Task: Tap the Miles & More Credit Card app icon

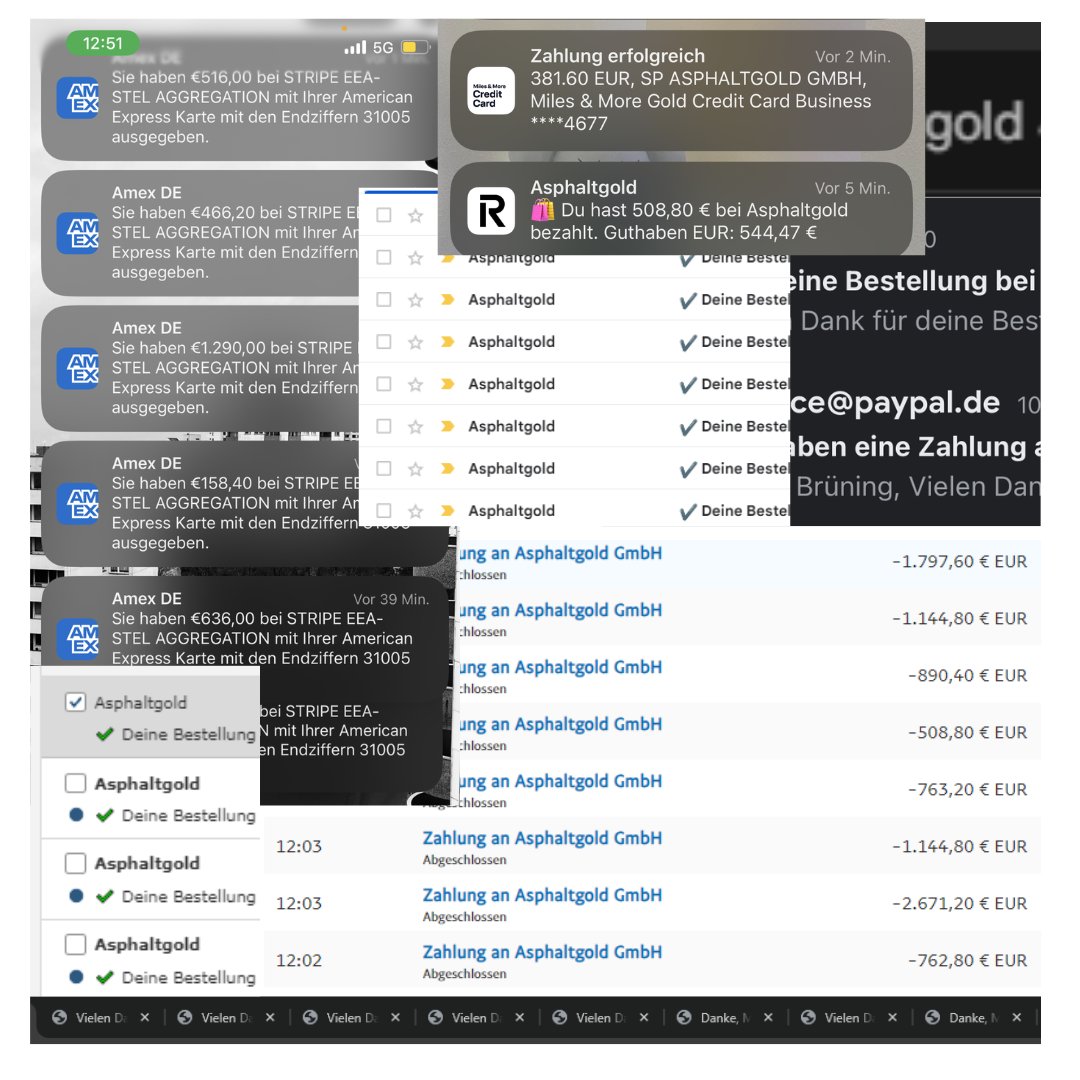Action: click(x=490, y=90)
